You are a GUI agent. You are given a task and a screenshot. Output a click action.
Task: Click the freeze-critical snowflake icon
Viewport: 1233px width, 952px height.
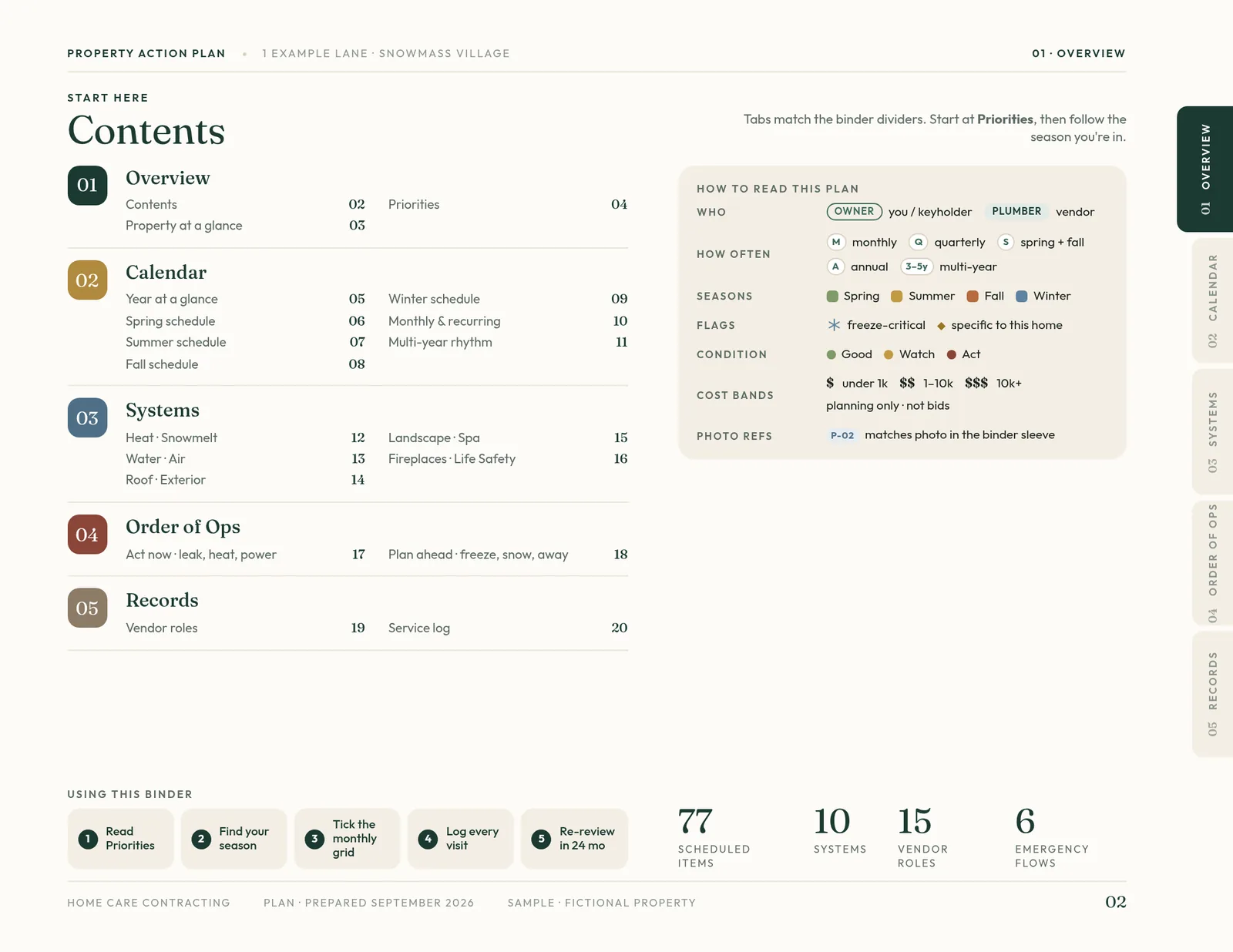834,325
